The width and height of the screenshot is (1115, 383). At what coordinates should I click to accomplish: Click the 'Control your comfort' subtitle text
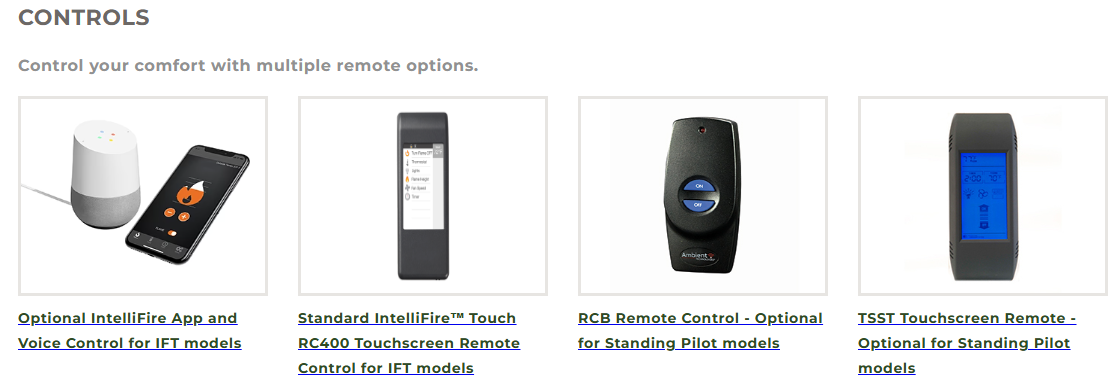248,65
